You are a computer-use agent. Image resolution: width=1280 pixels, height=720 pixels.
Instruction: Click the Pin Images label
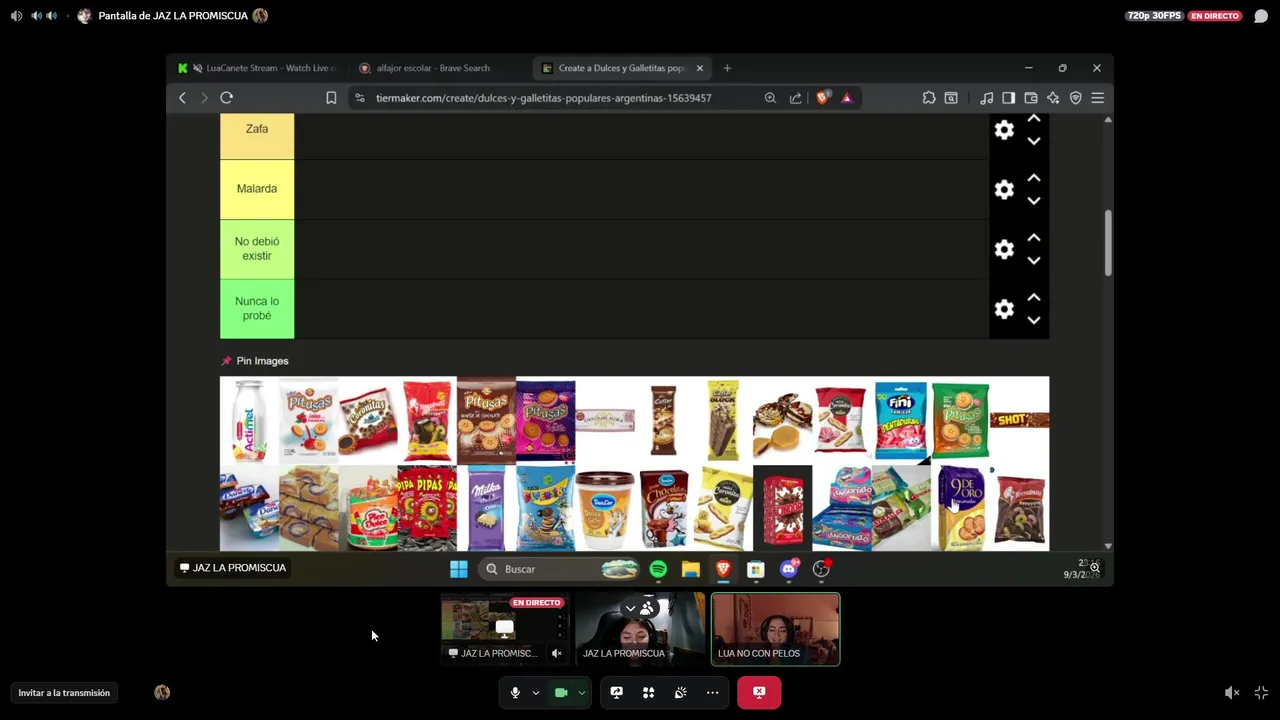(x=262, y=361)
